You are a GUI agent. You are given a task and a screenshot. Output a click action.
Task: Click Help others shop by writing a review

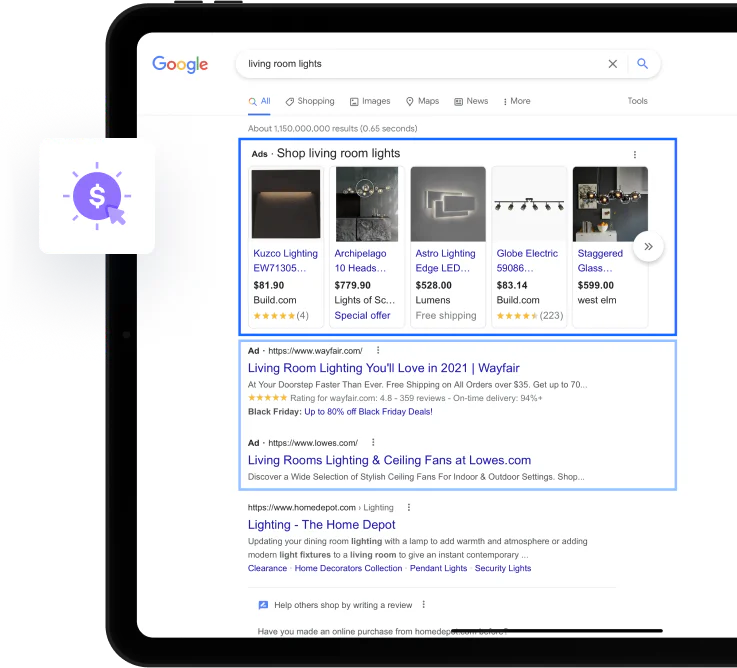pyautogui.click(x=343, y=605)
